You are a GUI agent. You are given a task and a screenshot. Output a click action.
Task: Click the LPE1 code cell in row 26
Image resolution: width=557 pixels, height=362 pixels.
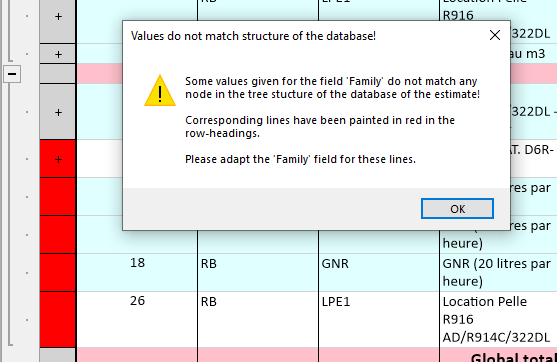pos(379,319)
